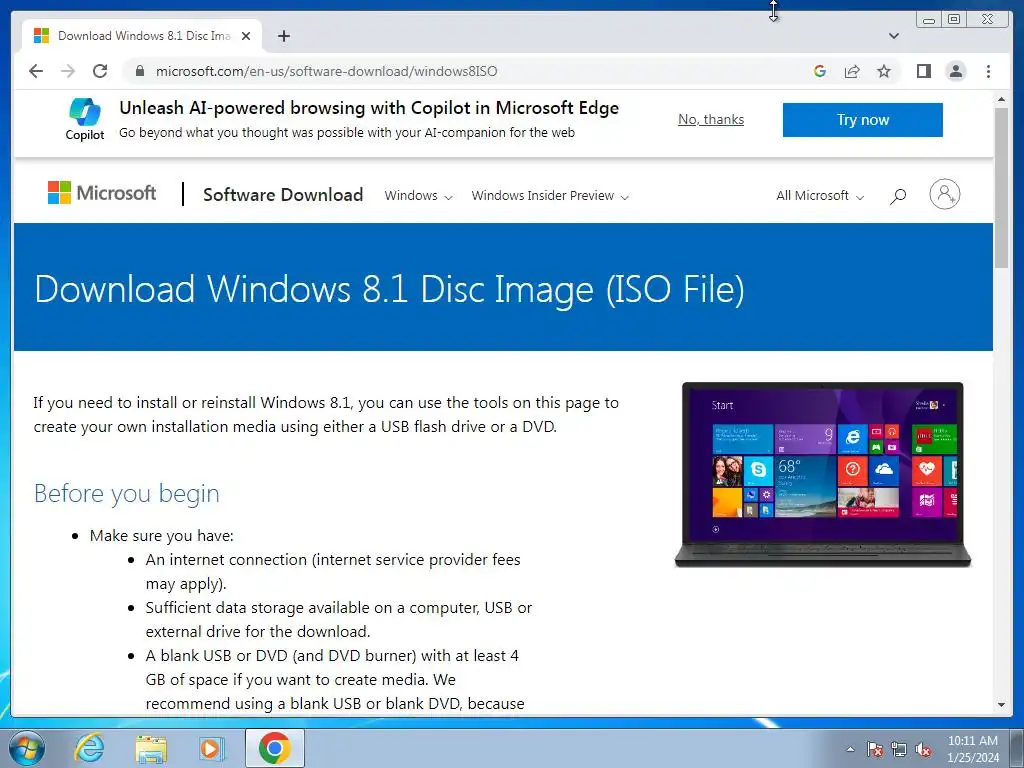Open Microsoft logo home link
Screen dimensions: 1024x768
coord(102,193)
